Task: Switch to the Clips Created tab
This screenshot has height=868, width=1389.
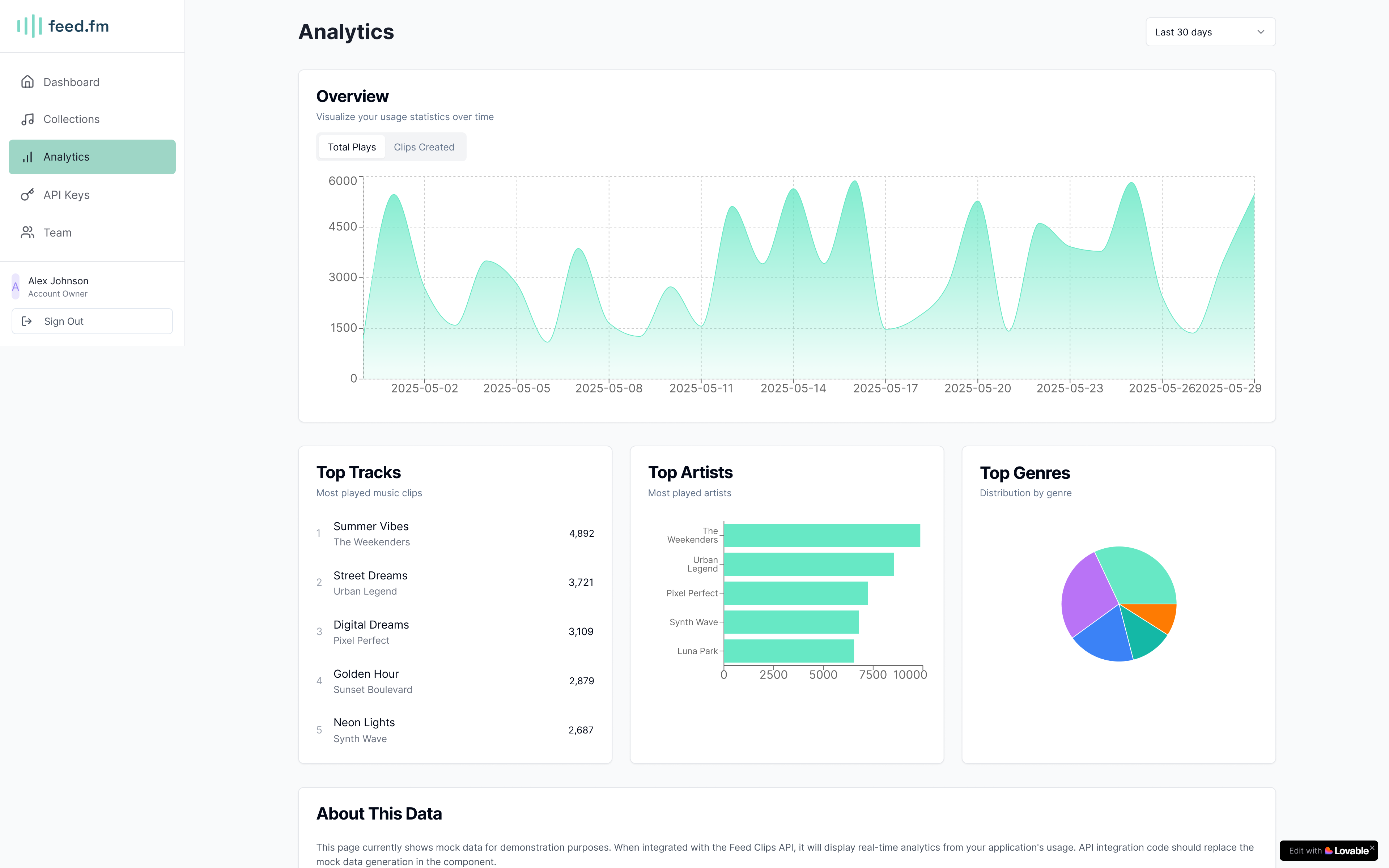Action: 424,147
